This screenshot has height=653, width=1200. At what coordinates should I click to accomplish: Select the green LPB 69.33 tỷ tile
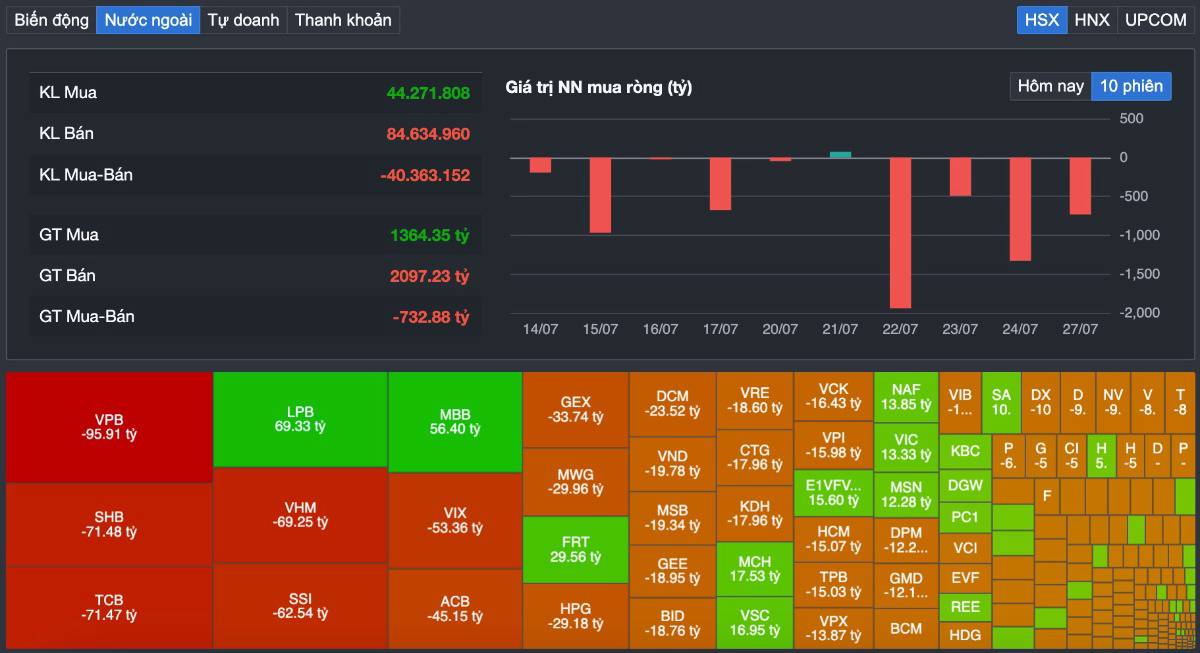[x=300, y=419]
